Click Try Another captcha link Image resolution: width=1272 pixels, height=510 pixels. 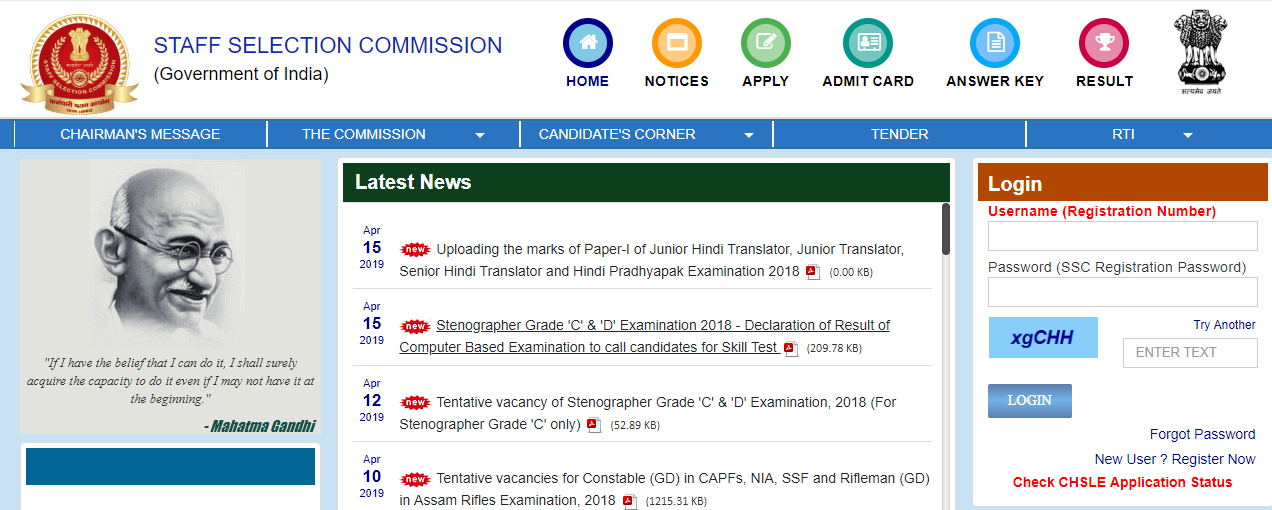pyautogui.click(x=1224, y=325)
